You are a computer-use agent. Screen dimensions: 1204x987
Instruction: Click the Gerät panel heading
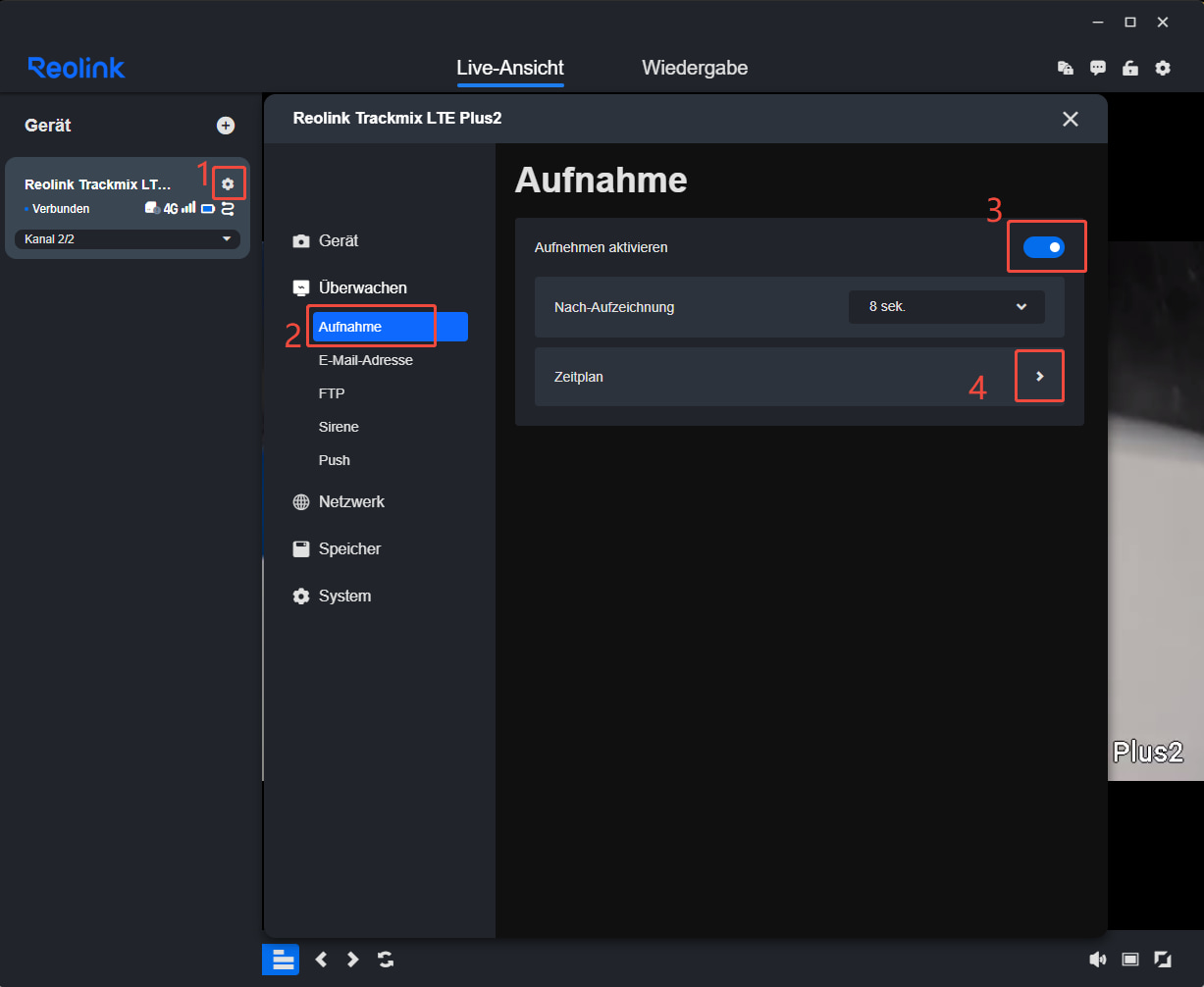tap(48, 126)
